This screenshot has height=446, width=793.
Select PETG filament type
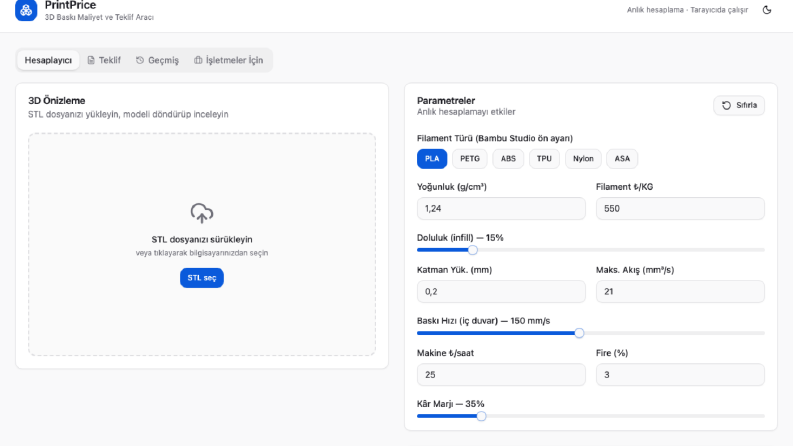[470, 159]
